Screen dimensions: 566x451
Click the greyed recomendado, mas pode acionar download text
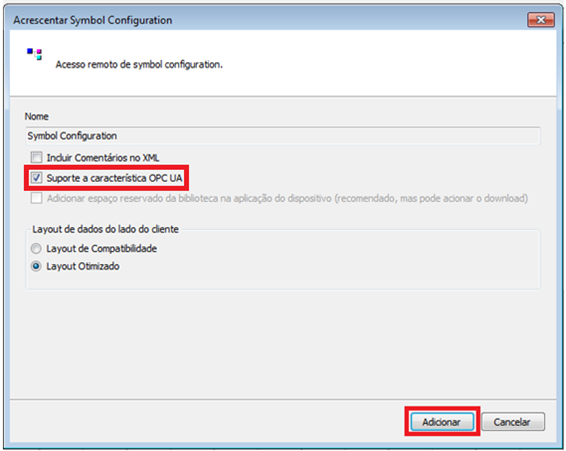pos(431,198)
